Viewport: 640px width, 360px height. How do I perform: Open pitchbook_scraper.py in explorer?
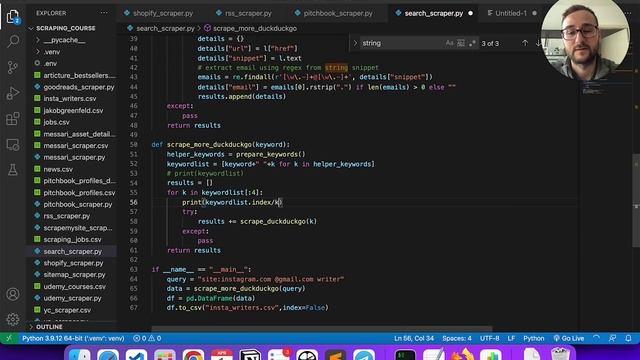[78, 204]
